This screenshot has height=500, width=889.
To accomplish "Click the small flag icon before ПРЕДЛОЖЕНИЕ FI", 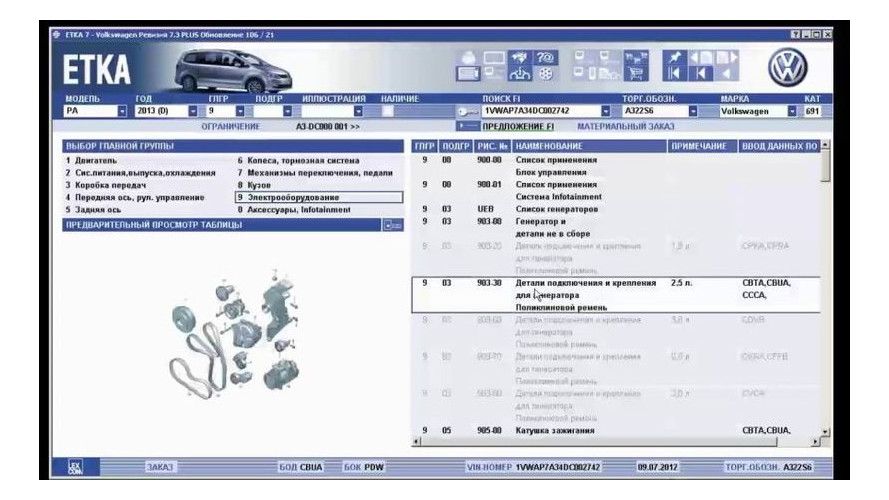I will tap(468, 126).
